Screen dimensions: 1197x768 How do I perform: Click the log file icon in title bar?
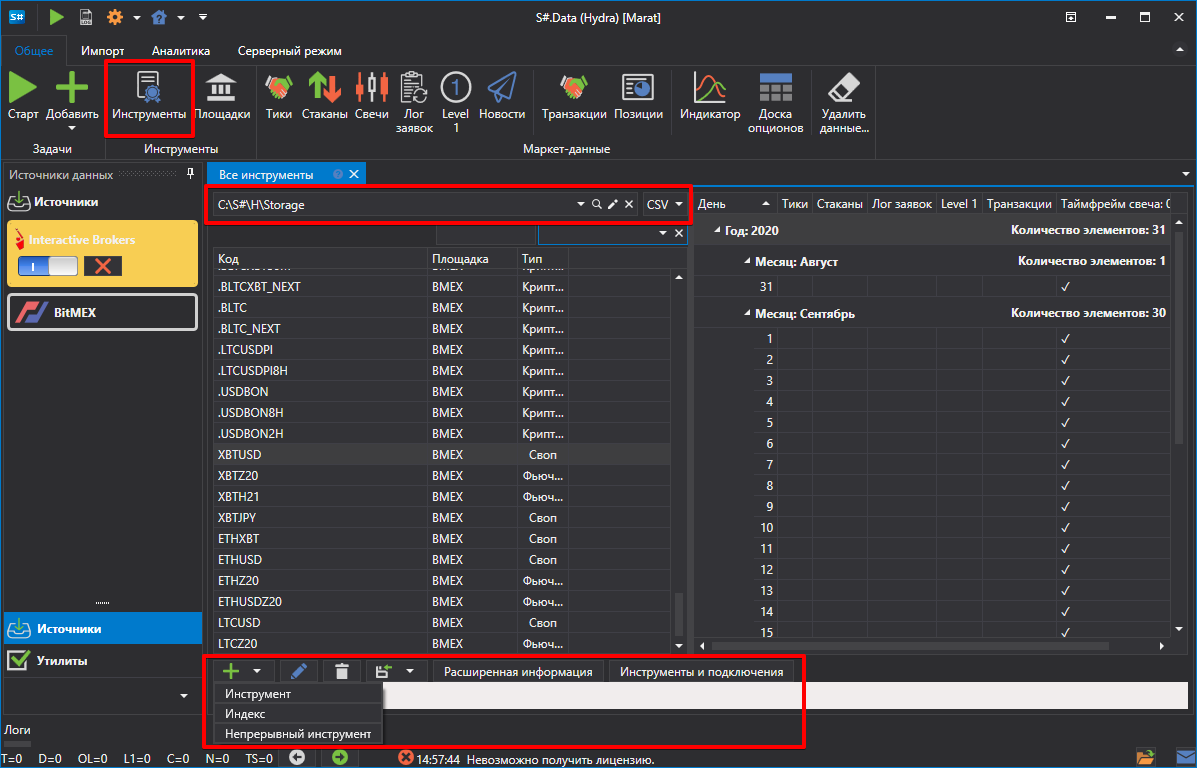pyautogui.click(x=86, y=17)
